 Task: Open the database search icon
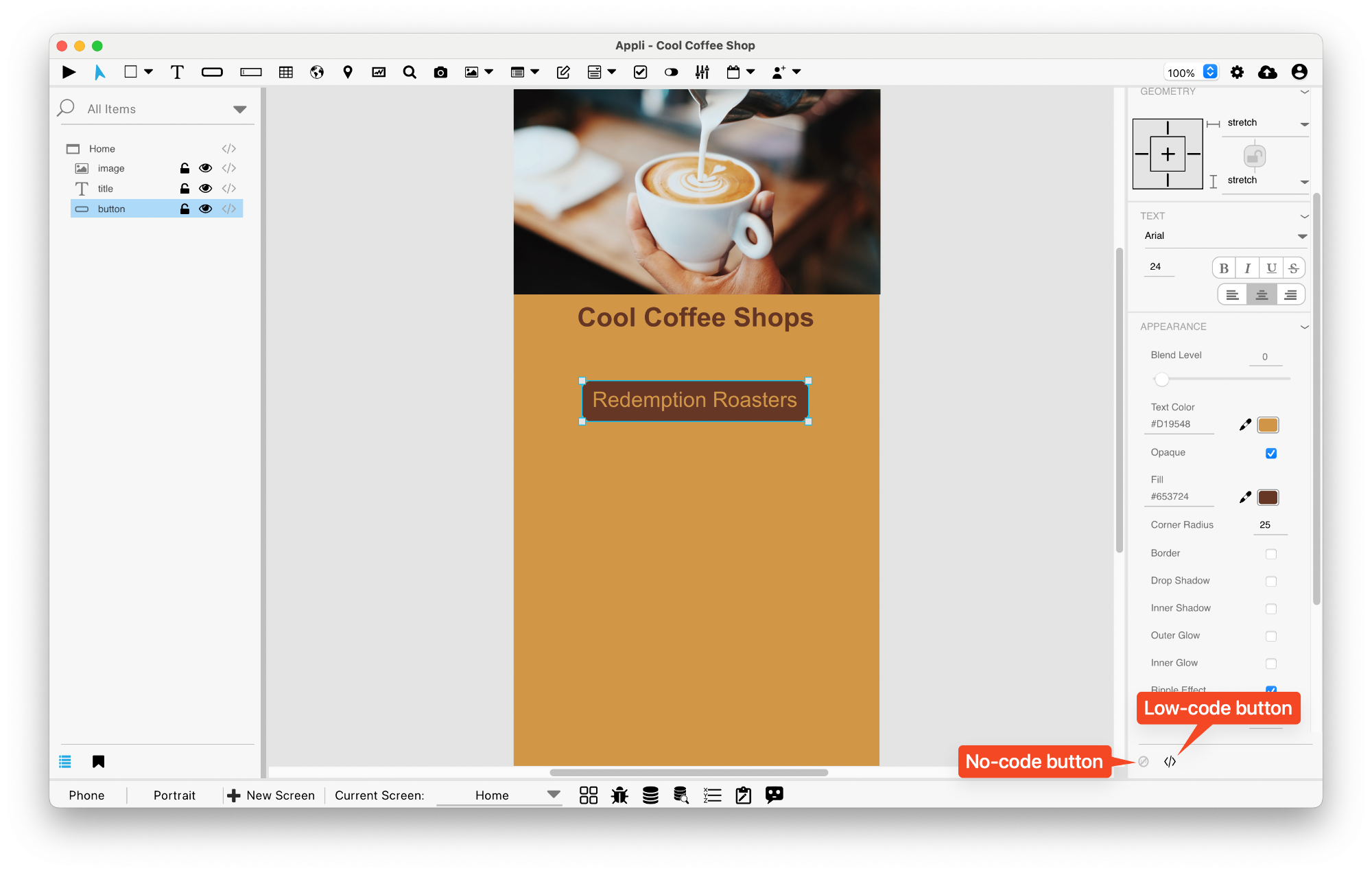[x=681, y=795]
